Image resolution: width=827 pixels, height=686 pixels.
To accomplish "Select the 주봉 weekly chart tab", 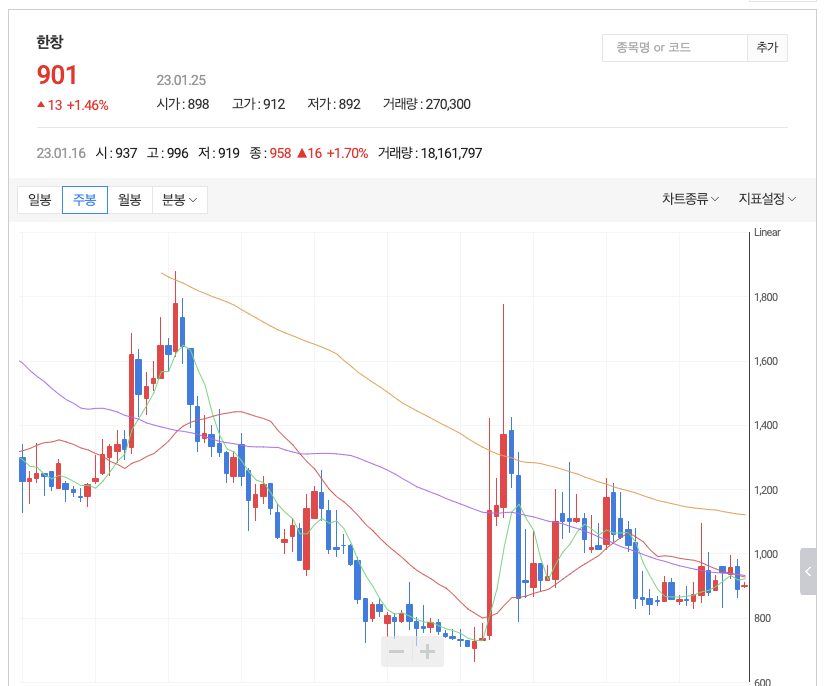I will 85,200.
